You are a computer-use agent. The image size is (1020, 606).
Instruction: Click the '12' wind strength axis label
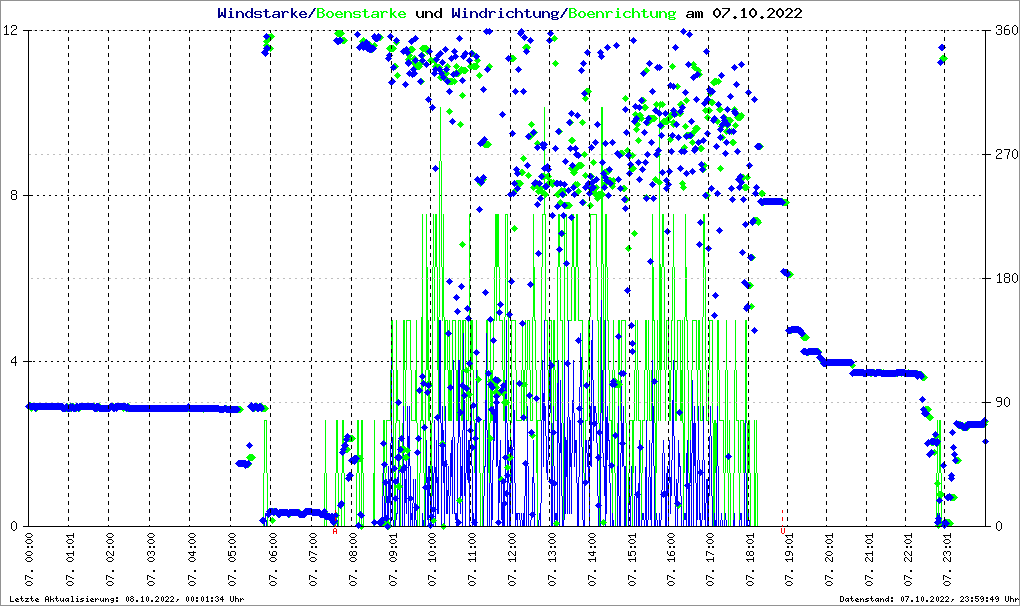click(x=10, y=30)
